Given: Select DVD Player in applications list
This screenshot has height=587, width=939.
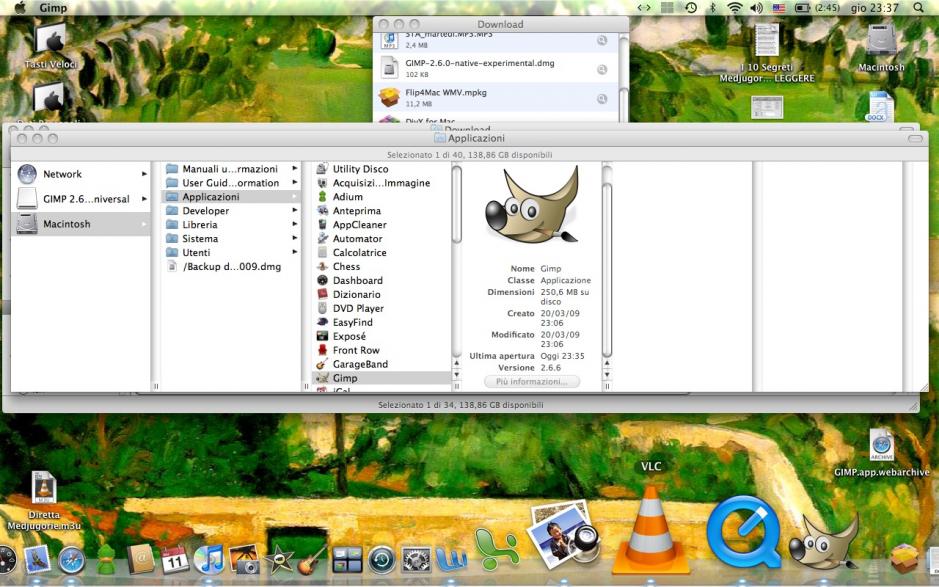Looking at the screenshot, I should (381, 308).
